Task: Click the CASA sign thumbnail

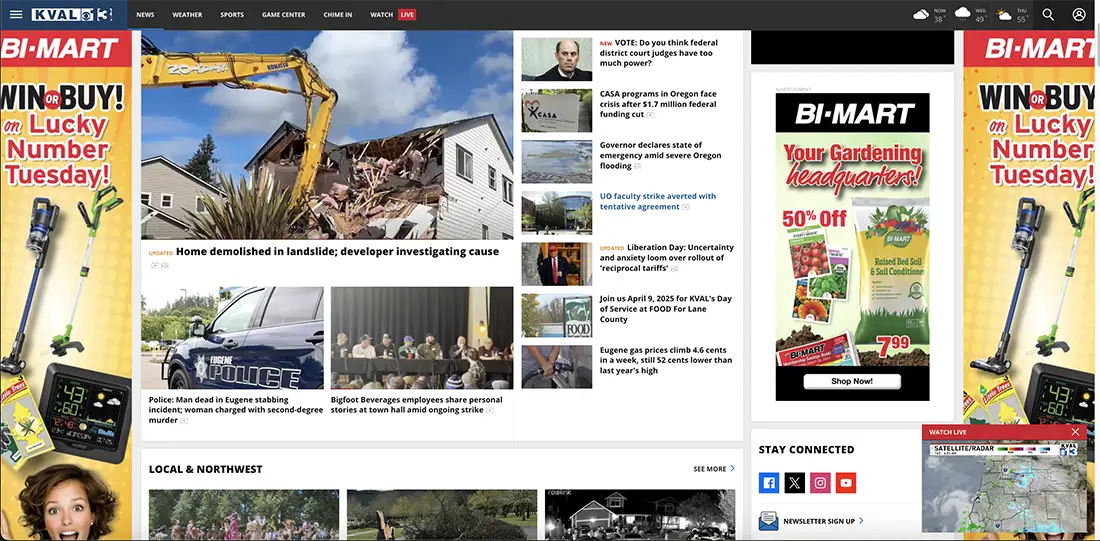Action: [x=556, y=111]
